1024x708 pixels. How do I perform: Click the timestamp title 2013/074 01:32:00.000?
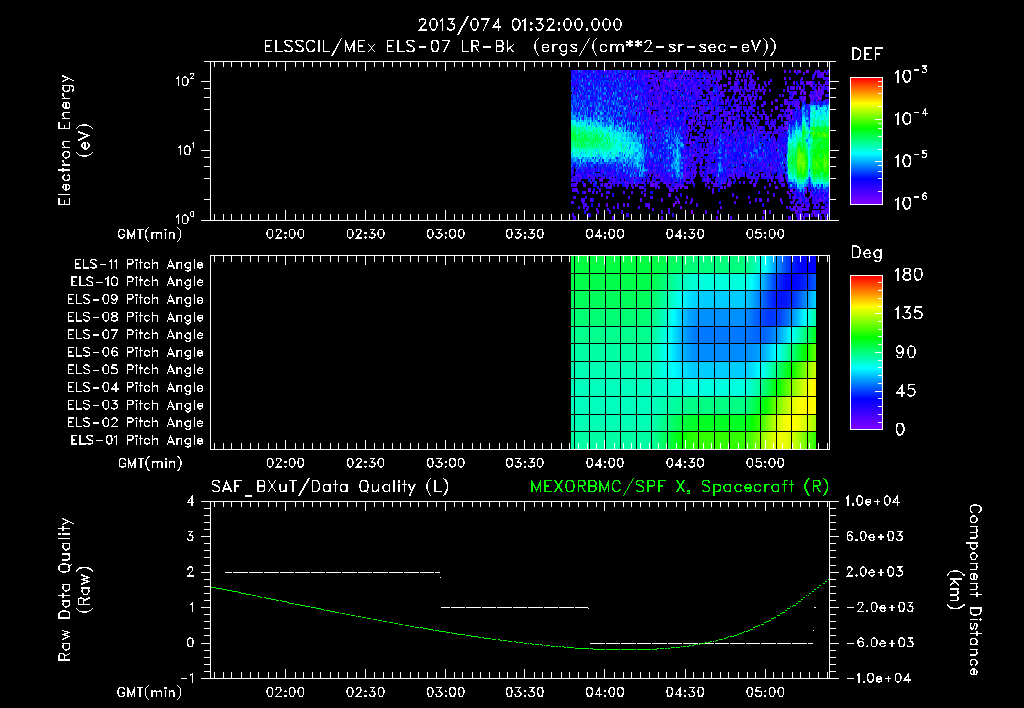520,25
